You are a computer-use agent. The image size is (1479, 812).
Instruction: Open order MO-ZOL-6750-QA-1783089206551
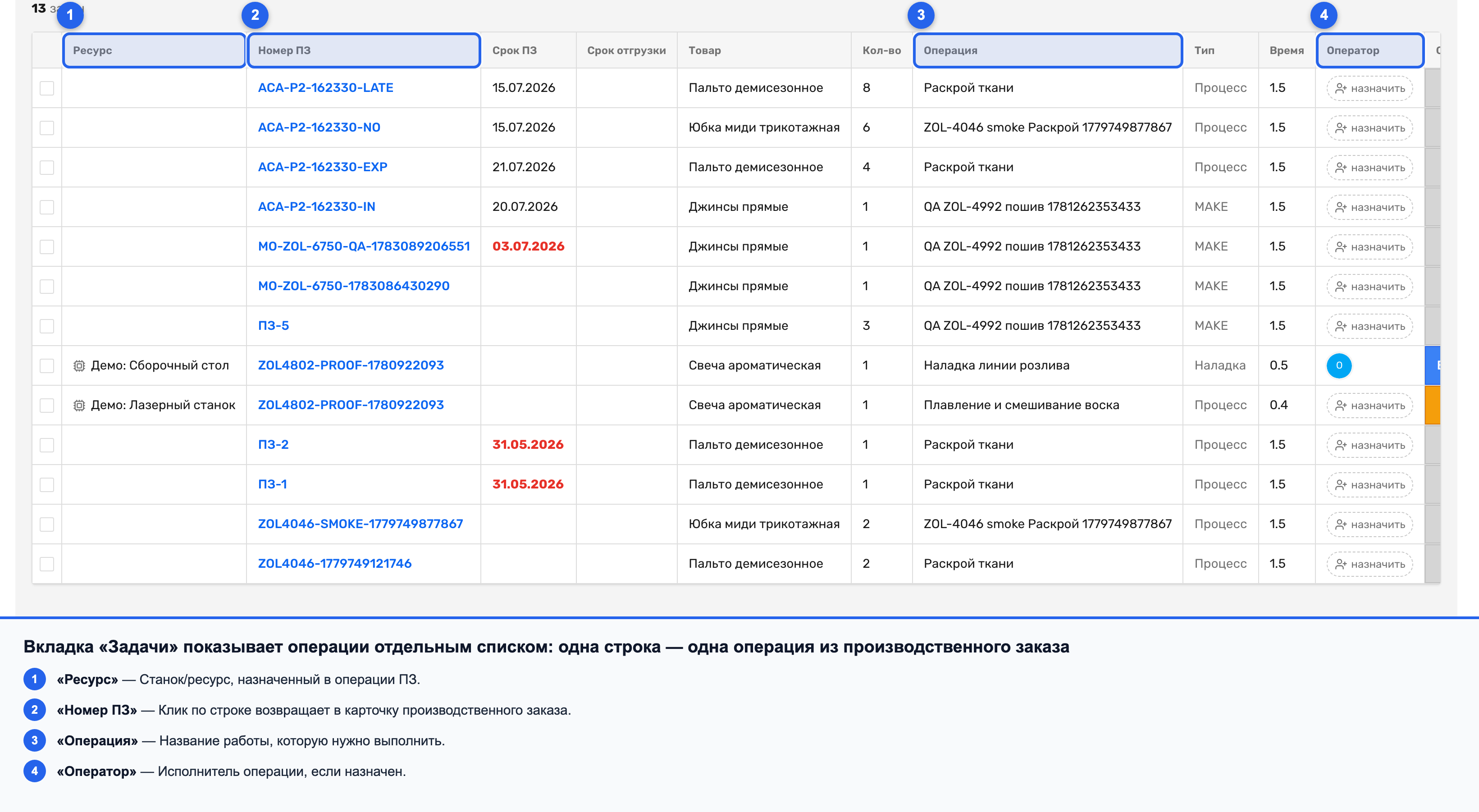[364, 246]
